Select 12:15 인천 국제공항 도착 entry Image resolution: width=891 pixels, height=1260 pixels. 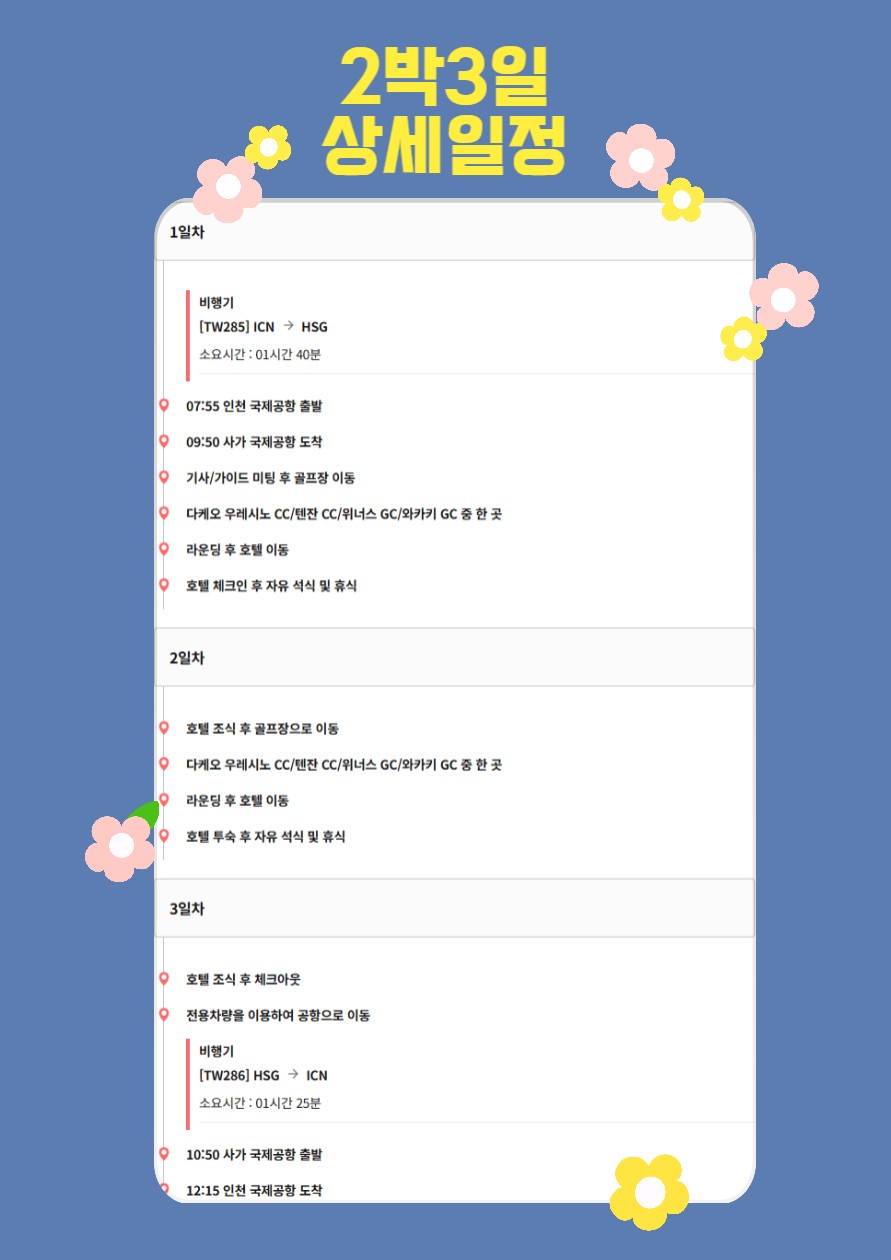pos(254,1190)
